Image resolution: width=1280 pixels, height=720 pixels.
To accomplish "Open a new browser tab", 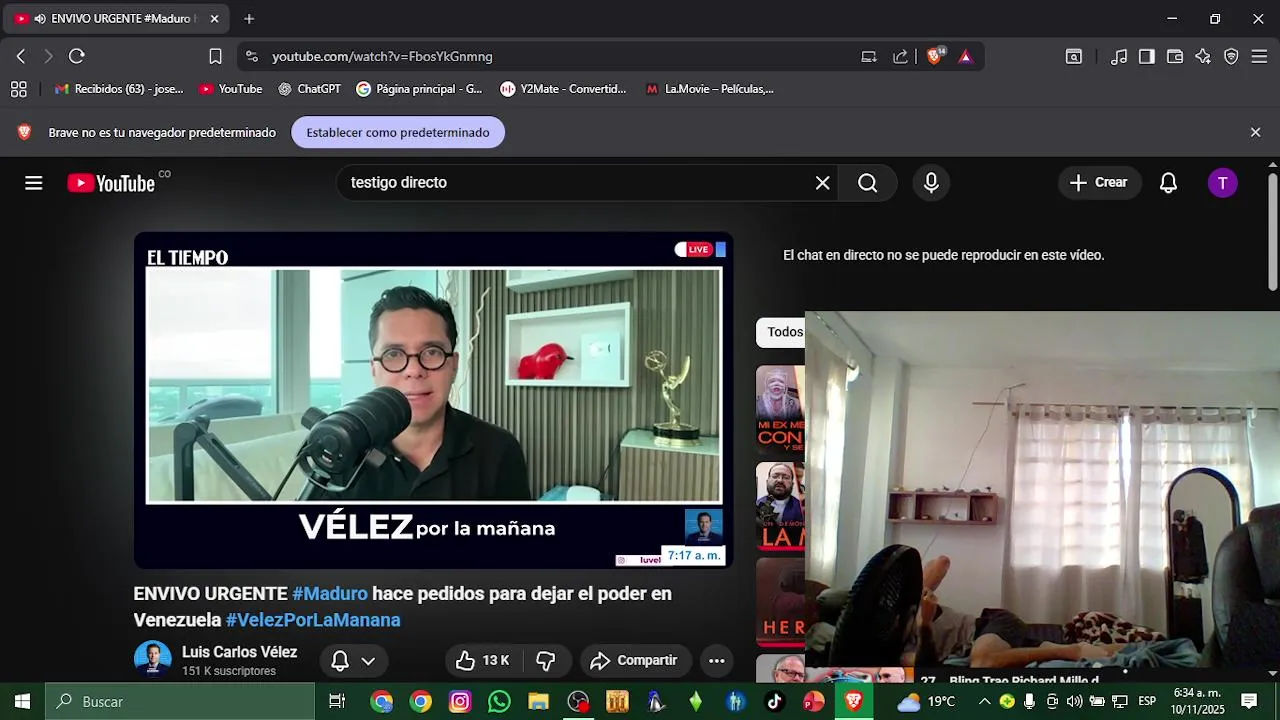I will click(x=249, y=19).
